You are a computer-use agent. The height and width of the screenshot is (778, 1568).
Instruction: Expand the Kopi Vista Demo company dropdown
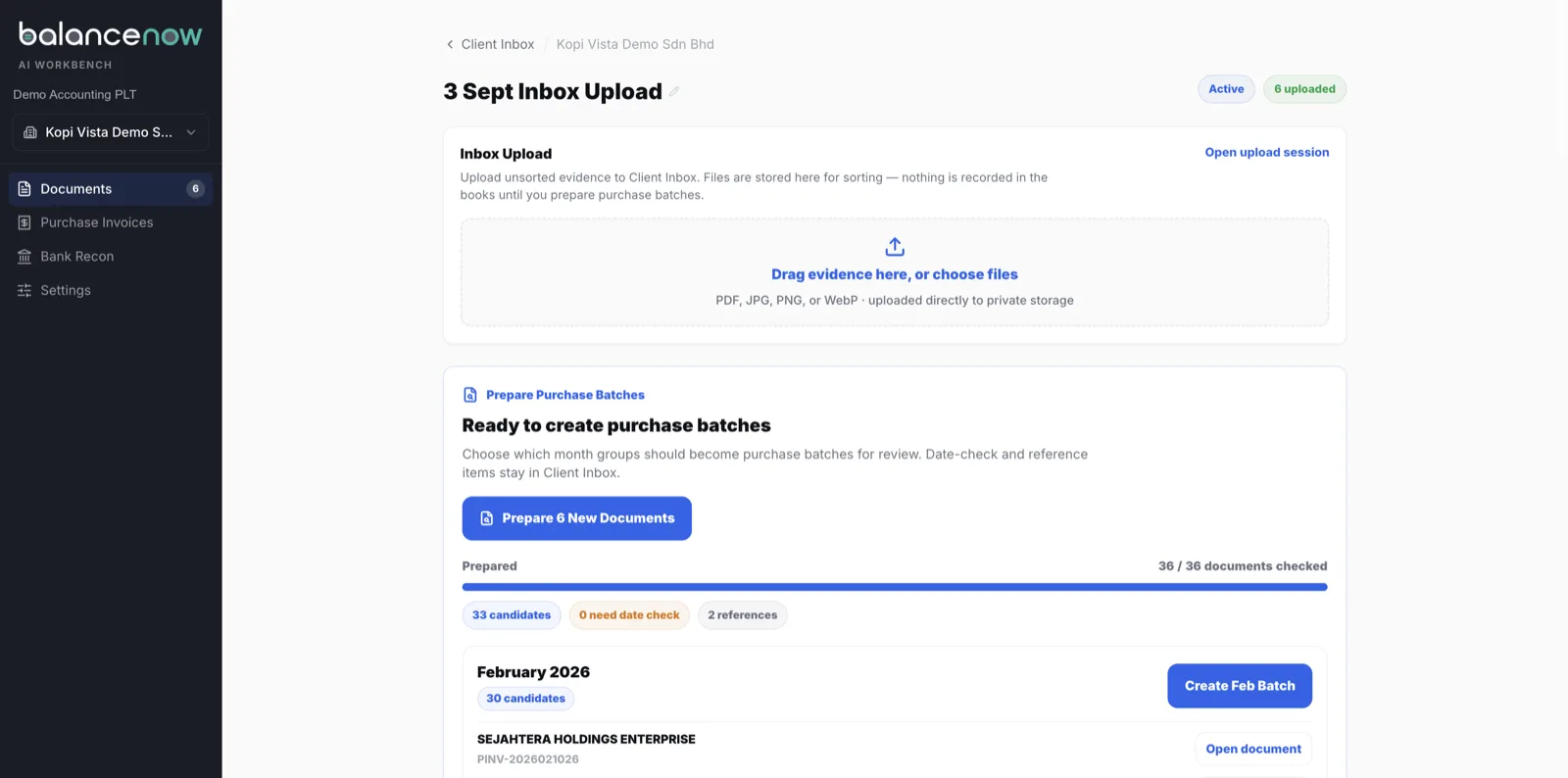tap(111, 132)
